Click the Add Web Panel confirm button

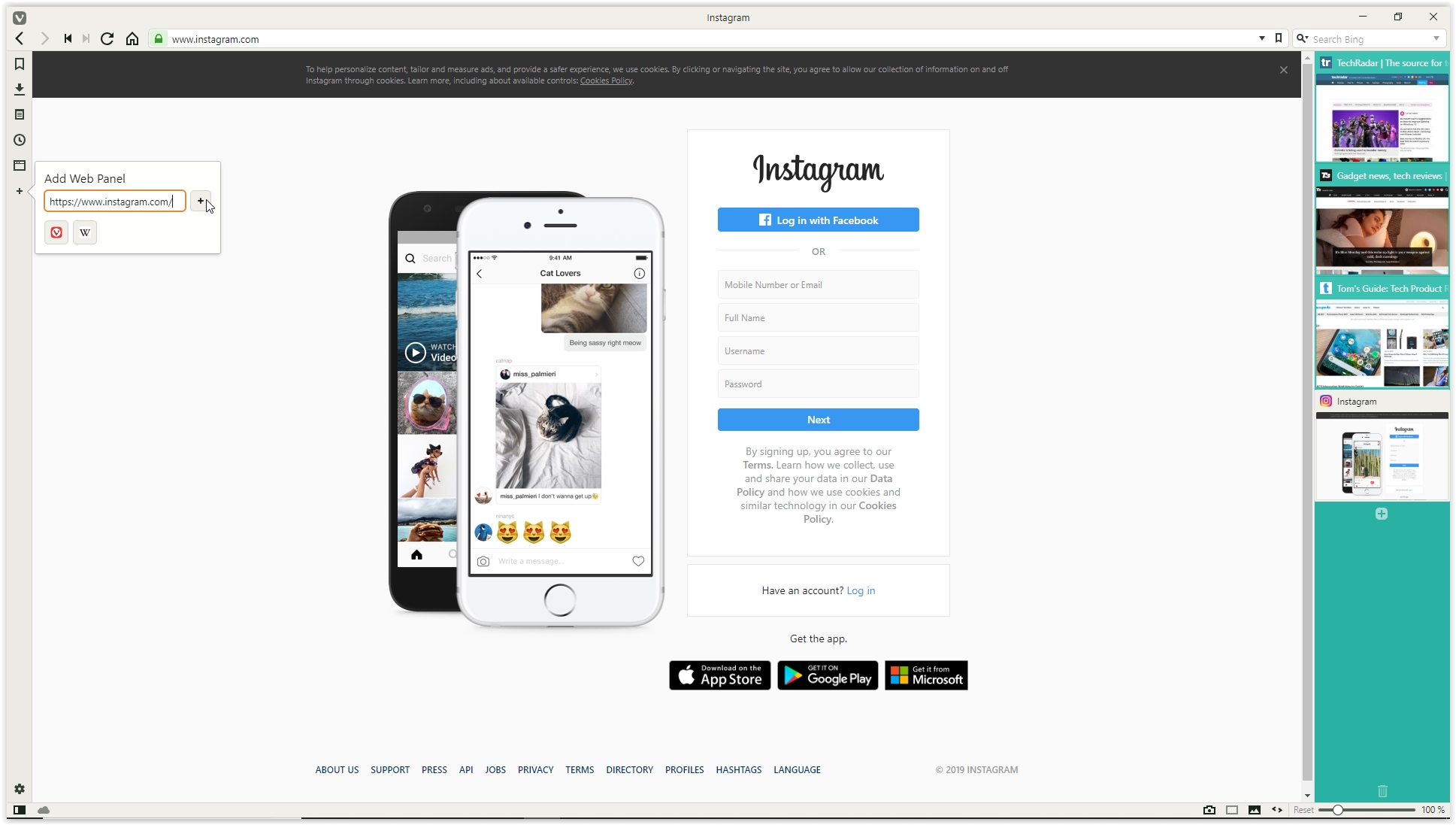(x=200, y=201)
